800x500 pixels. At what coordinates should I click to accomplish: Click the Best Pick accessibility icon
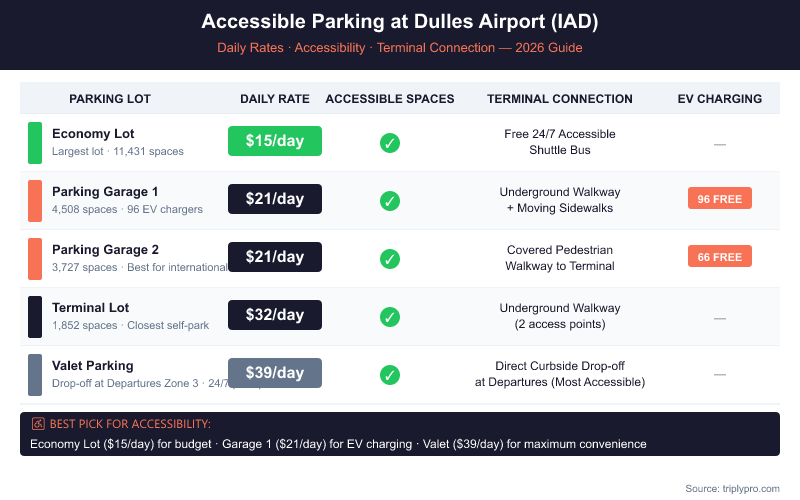pos(38,423)
